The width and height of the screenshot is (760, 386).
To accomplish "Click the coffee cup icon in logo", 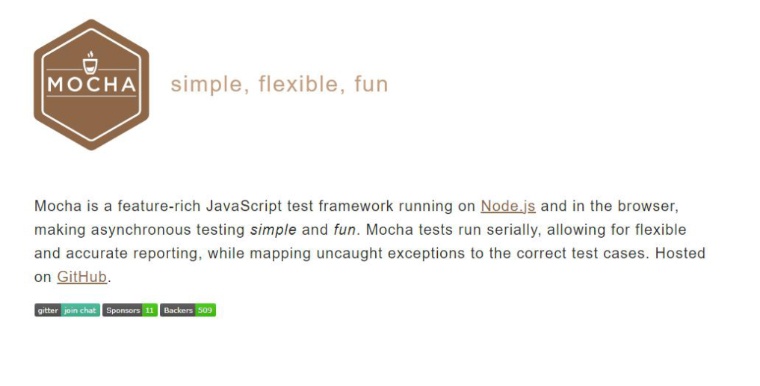I will tap(90, 63).
